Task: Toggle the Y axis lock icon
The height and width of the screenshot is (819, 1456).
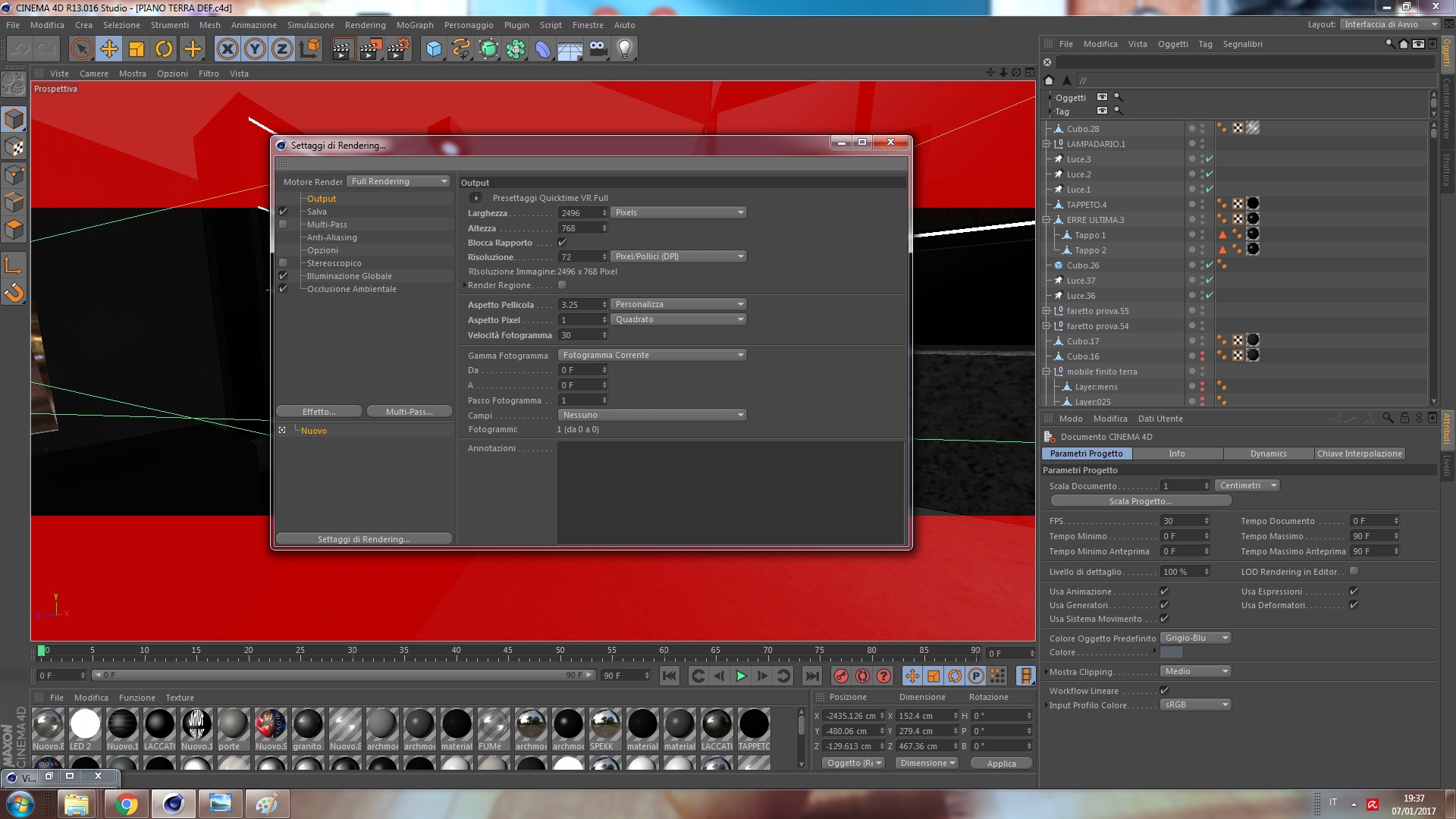Action: pyautogui.click(x=255, y=49)
